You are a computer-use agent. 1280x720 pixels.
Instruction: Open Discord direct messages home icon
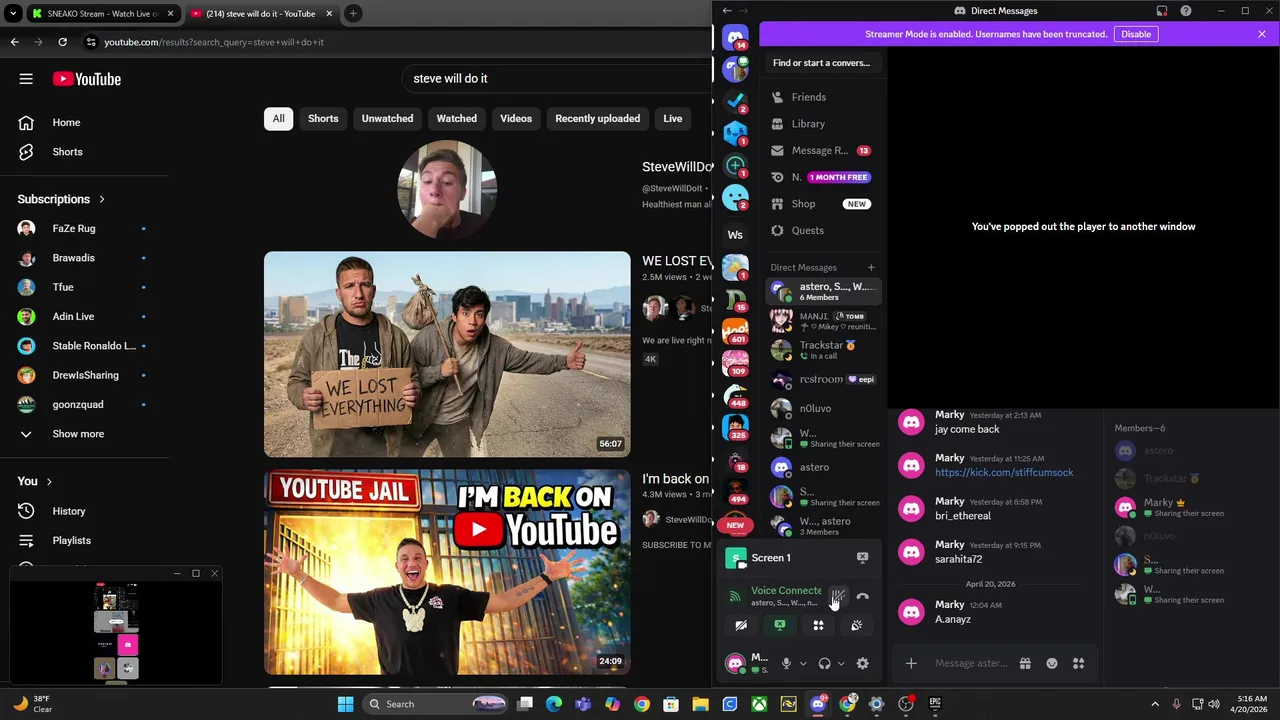(735, 38)
